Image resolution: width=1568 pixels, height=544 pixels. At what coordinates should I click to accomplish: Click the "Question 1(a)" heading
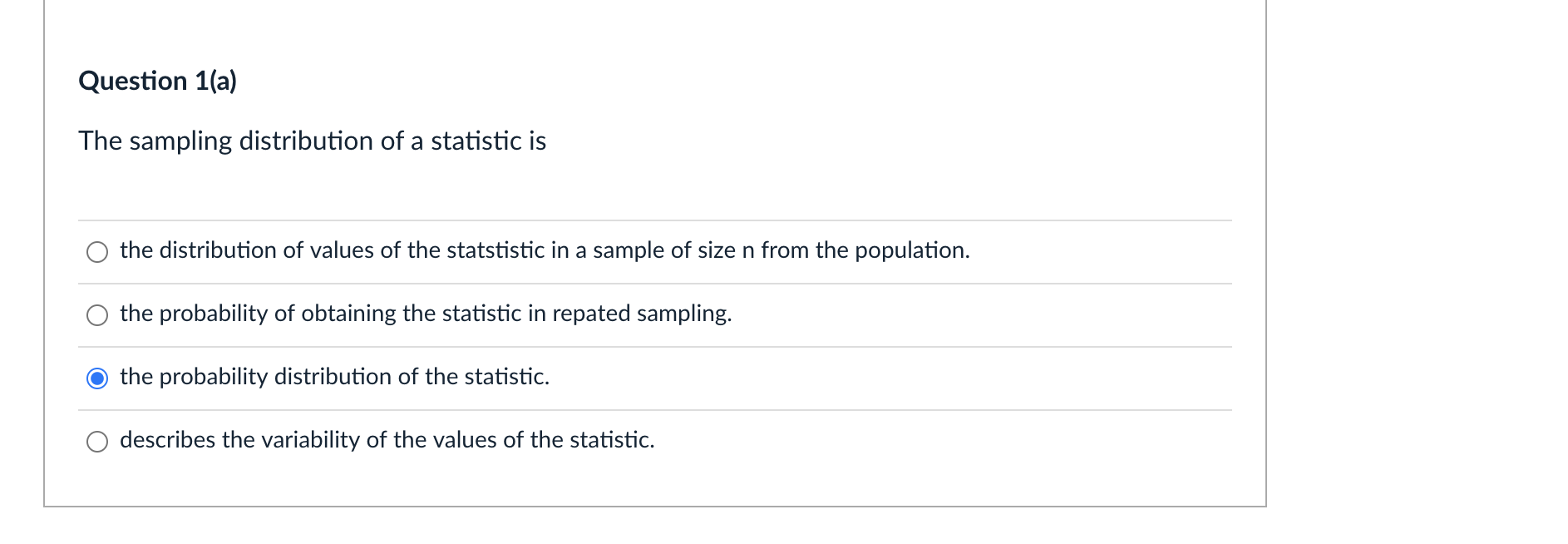pyautogui.click(x=157, y=81)
